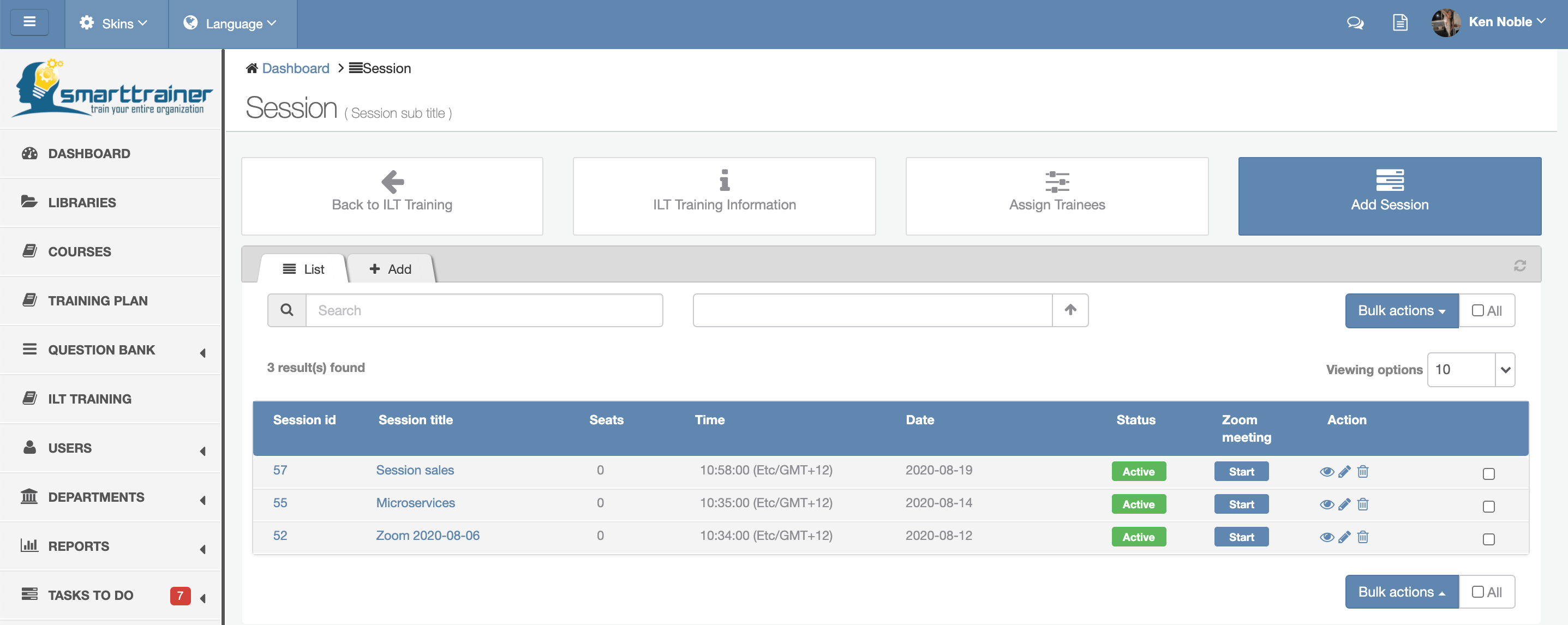1568x625 pixels.
Task: Edit Zoom 2020-08-06 session pencil icon
Action: (x=1345, y=537)
